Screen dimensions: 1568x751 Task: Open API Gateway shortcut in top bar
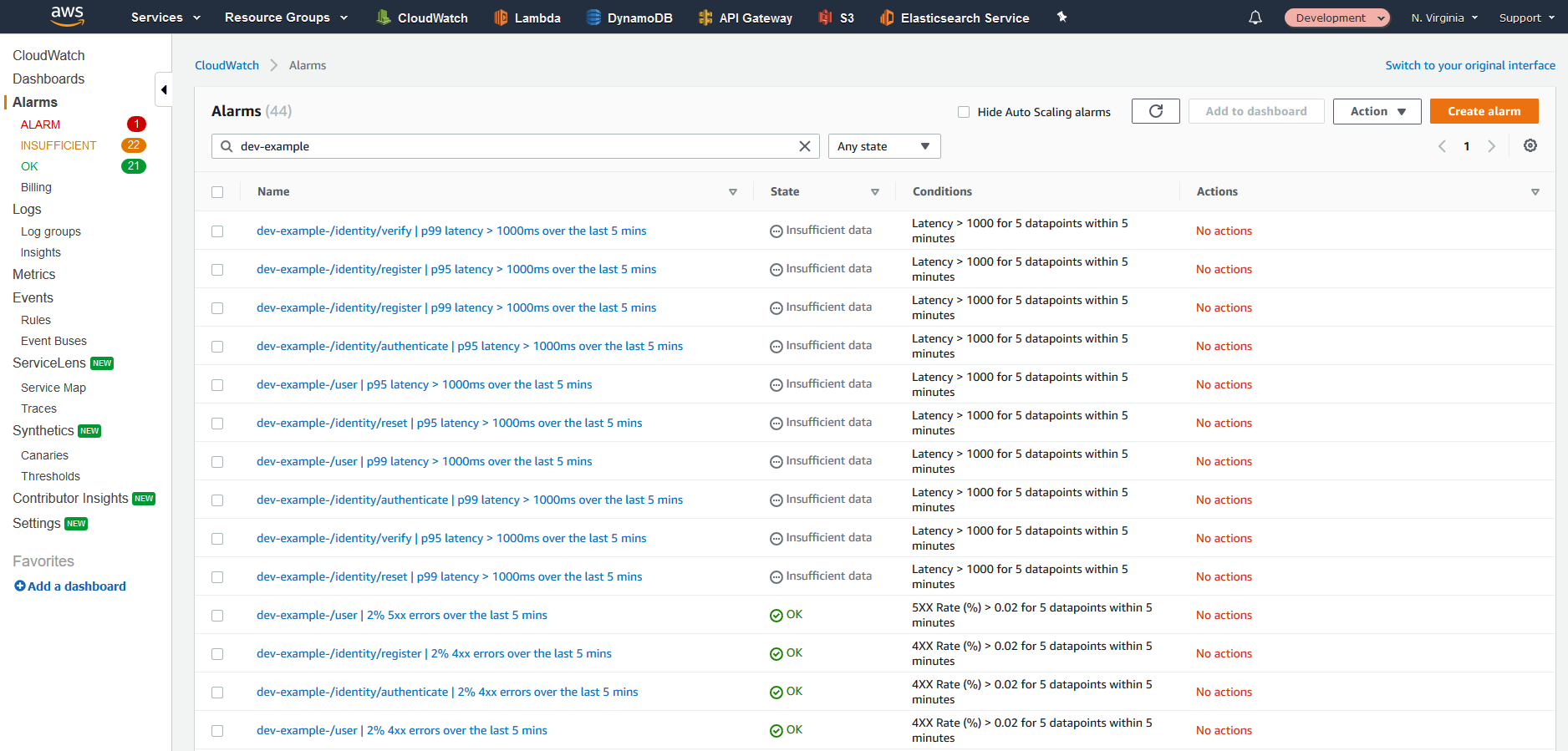coord(746,18)
